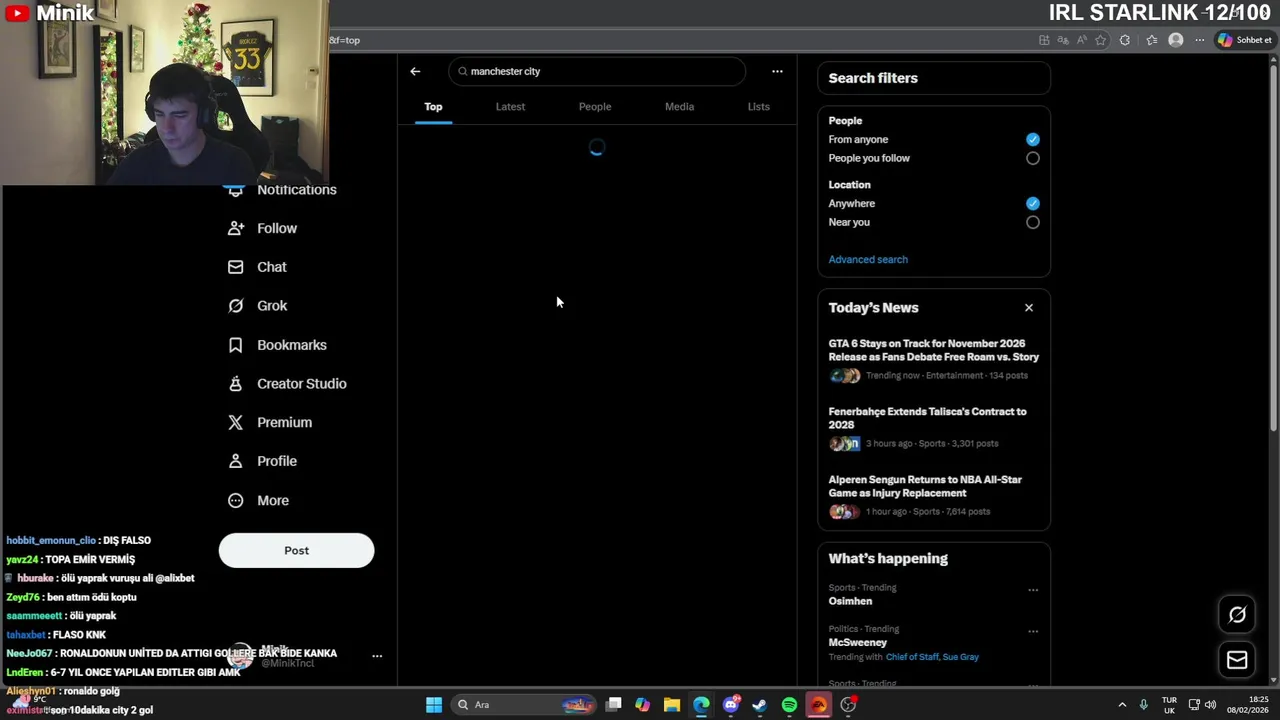Screen dimensions: 1280x720
Task: Open the Osimhen trending topic
Action: [x=850, y=601]
